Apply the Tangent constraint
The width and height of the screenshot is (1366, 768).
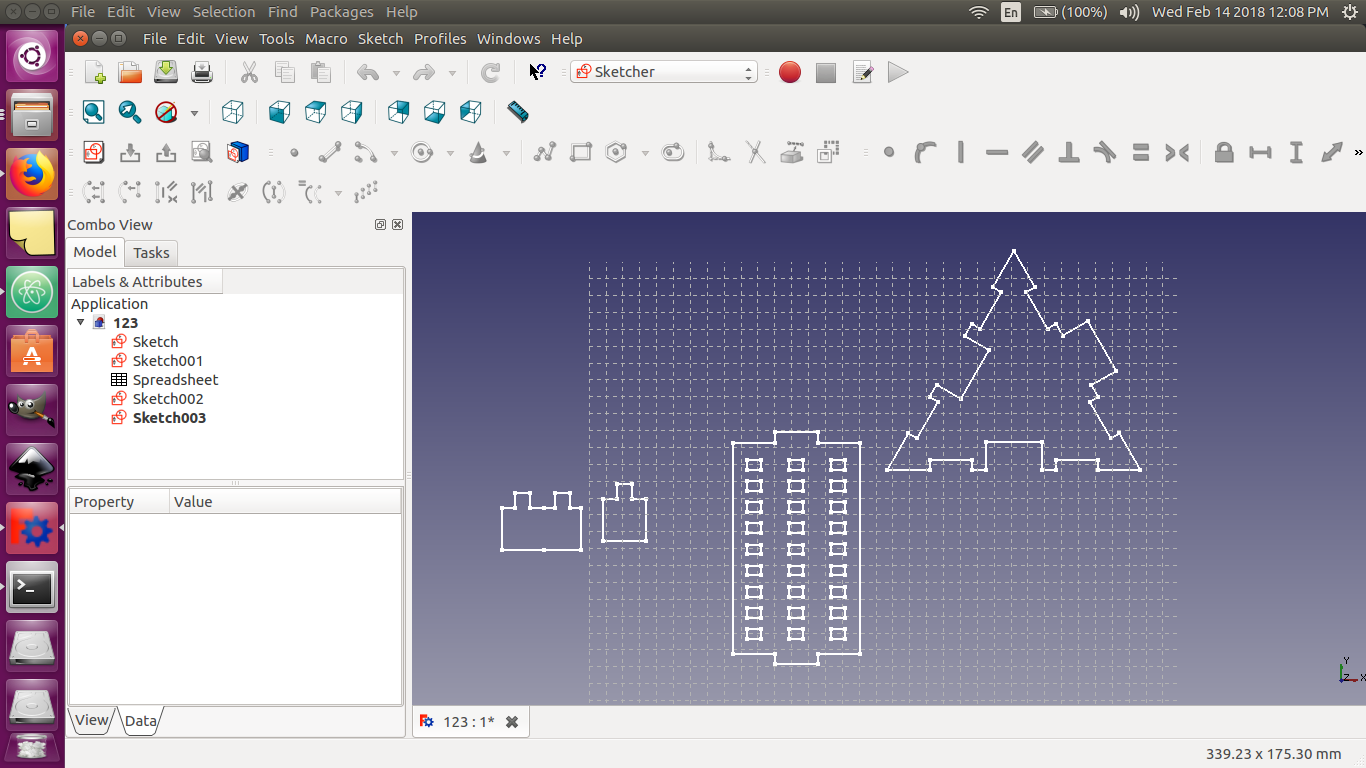pyautogui.click(x=1105, y=152)
